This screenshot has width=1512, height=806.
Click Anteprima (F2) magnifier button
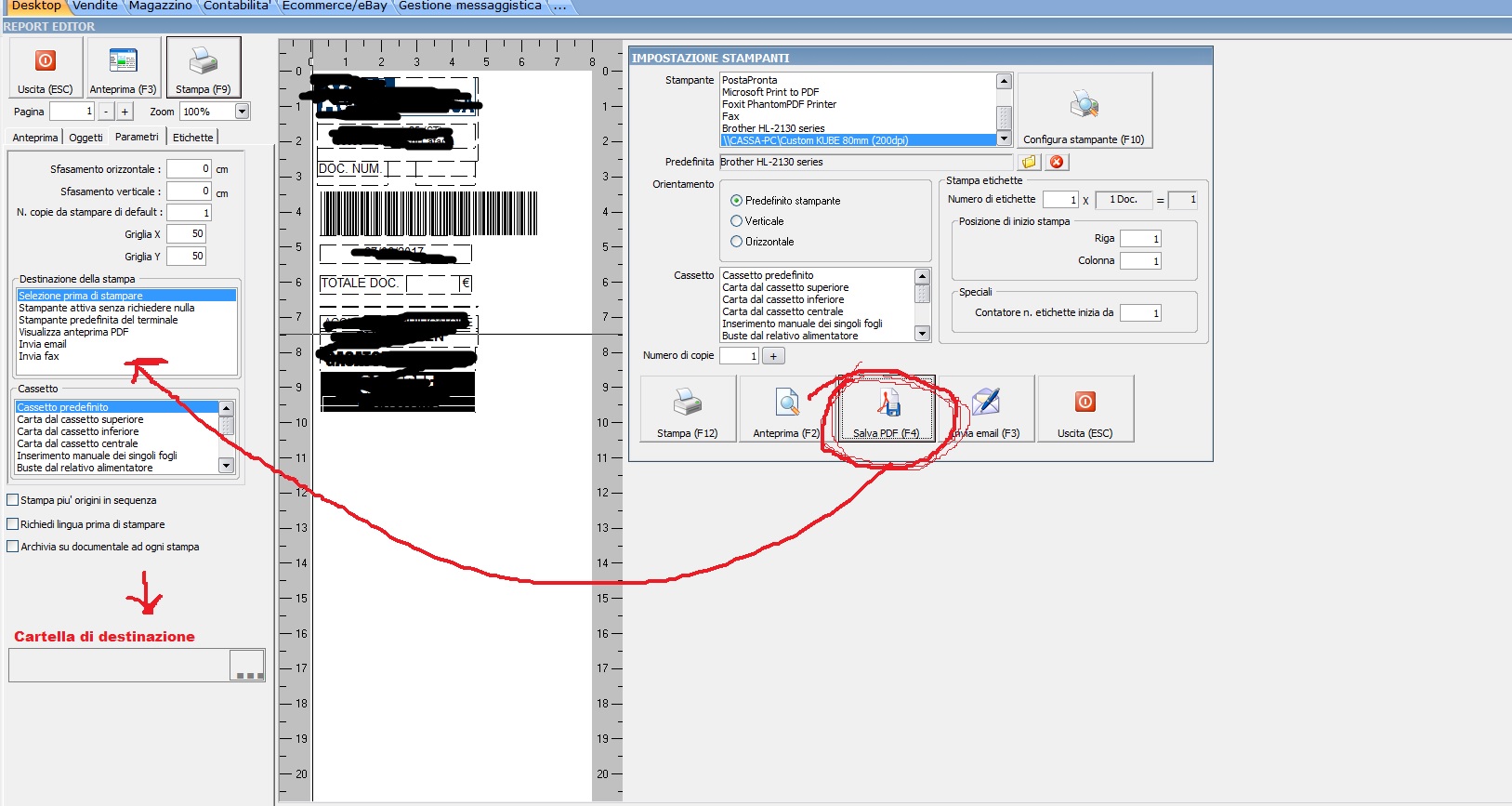786,408
